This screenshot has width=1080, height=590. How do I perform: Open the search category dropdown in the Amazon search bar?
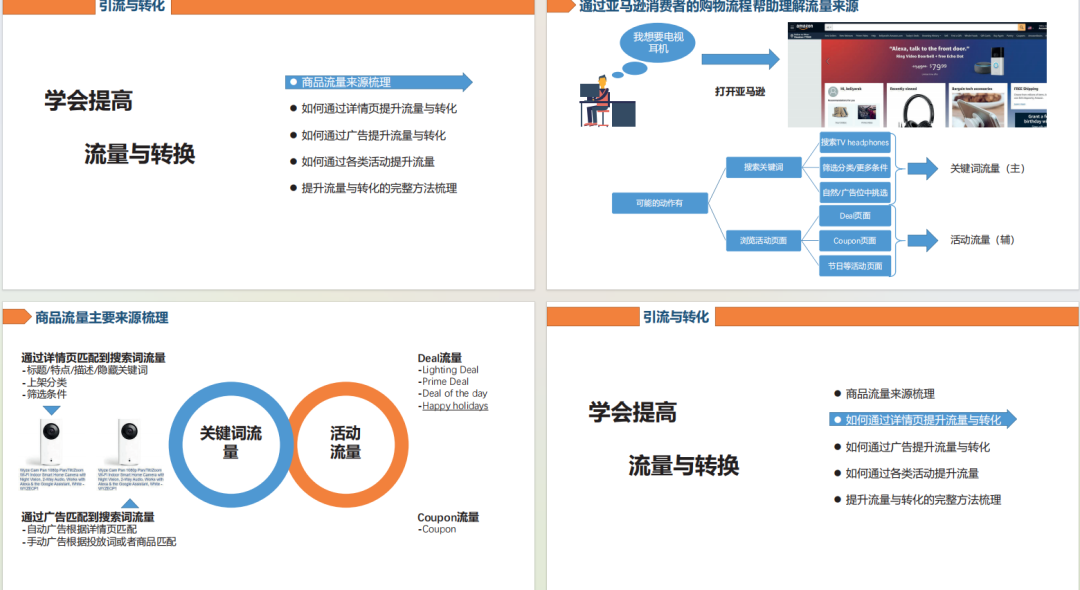(830, 26)
